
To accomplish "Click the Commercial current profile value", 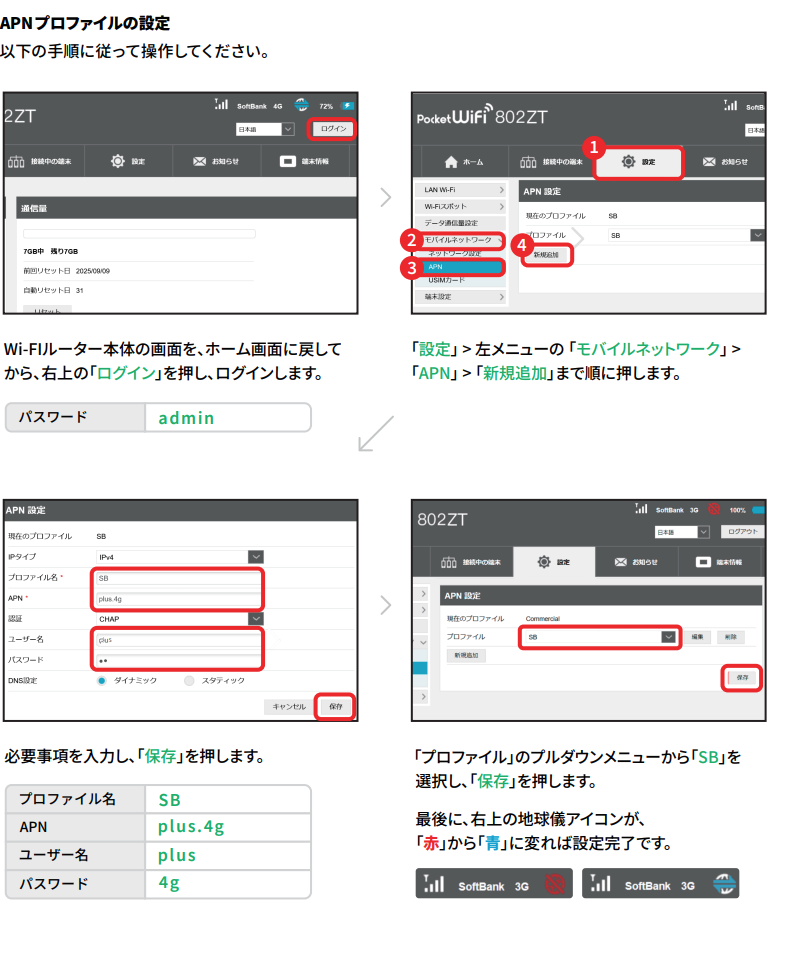I will click(x=542, y=618).
